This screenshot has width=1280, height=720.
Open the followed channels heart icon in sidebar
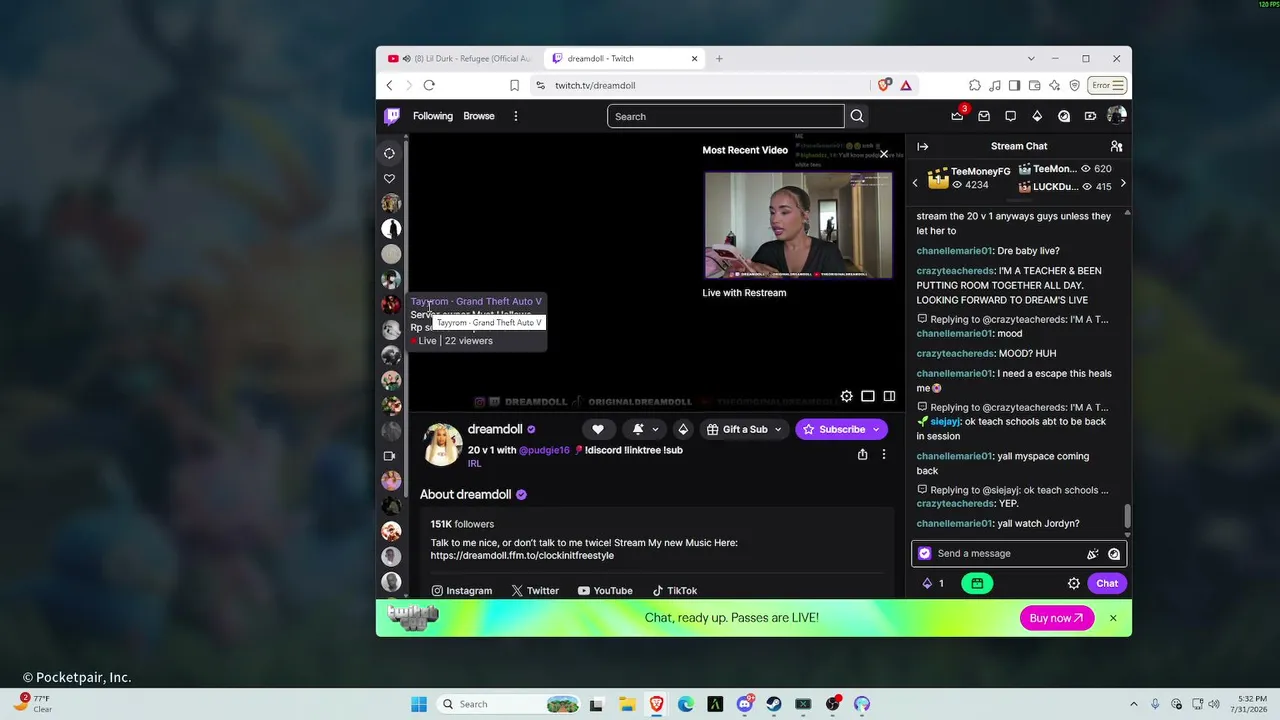coord(390,179)
